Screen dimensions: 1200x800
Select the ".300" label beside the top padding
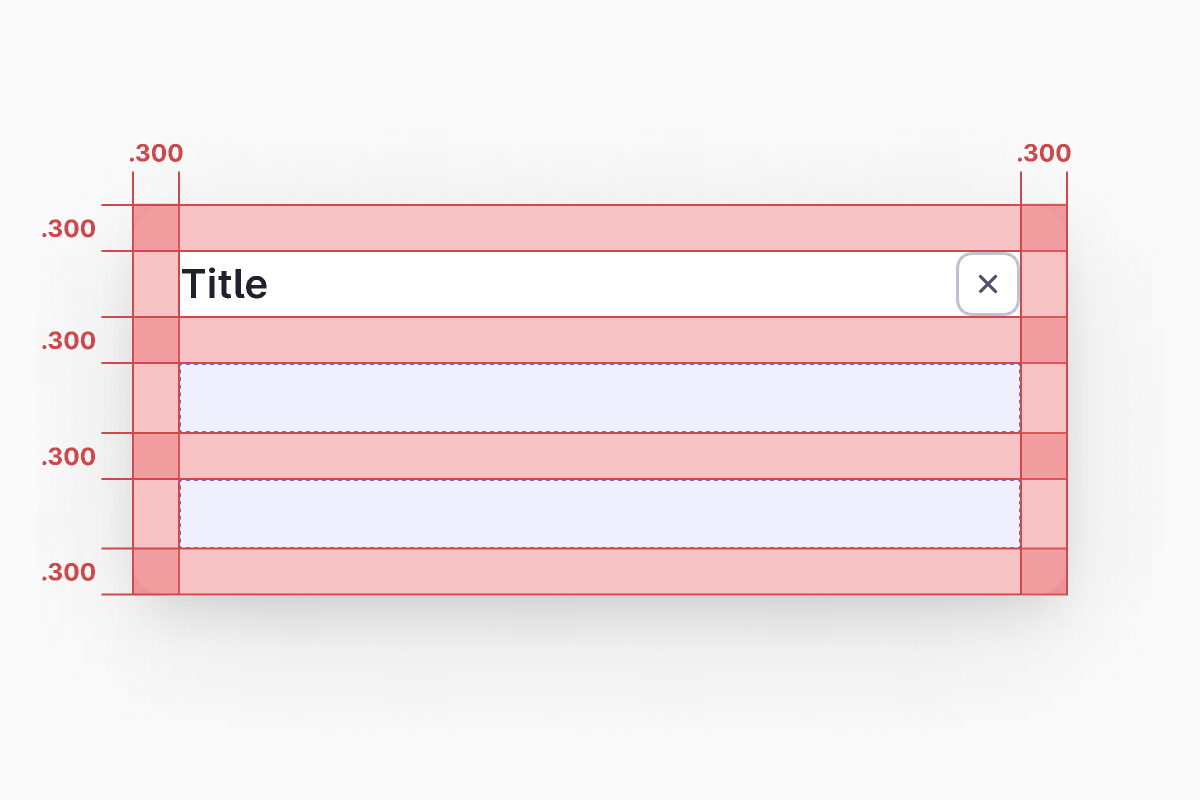69,229
